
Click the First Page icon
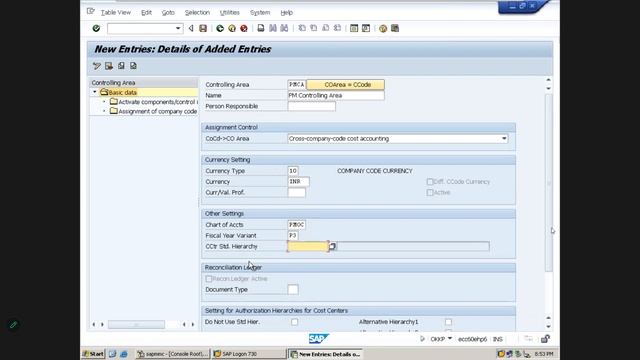(x=302, y=28)
